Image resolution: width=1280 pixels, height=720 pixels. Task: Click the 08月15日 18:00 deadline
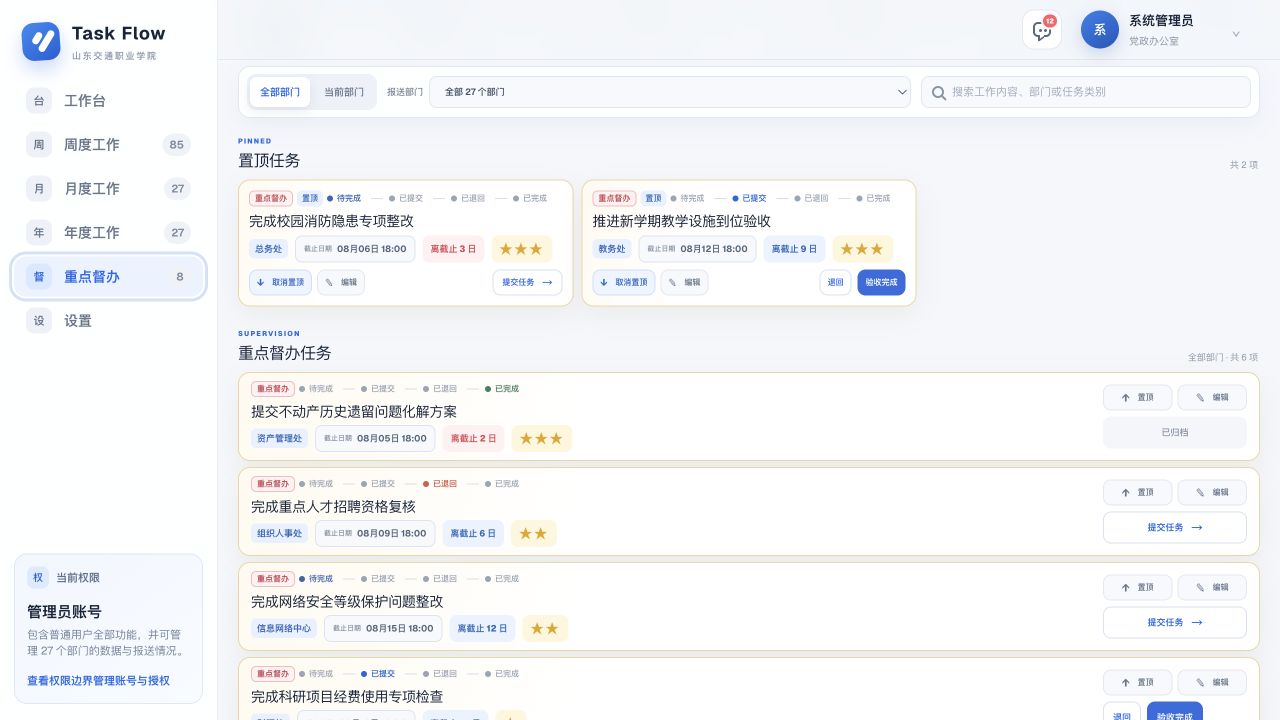pyautogui.click(x=383, y=629)
